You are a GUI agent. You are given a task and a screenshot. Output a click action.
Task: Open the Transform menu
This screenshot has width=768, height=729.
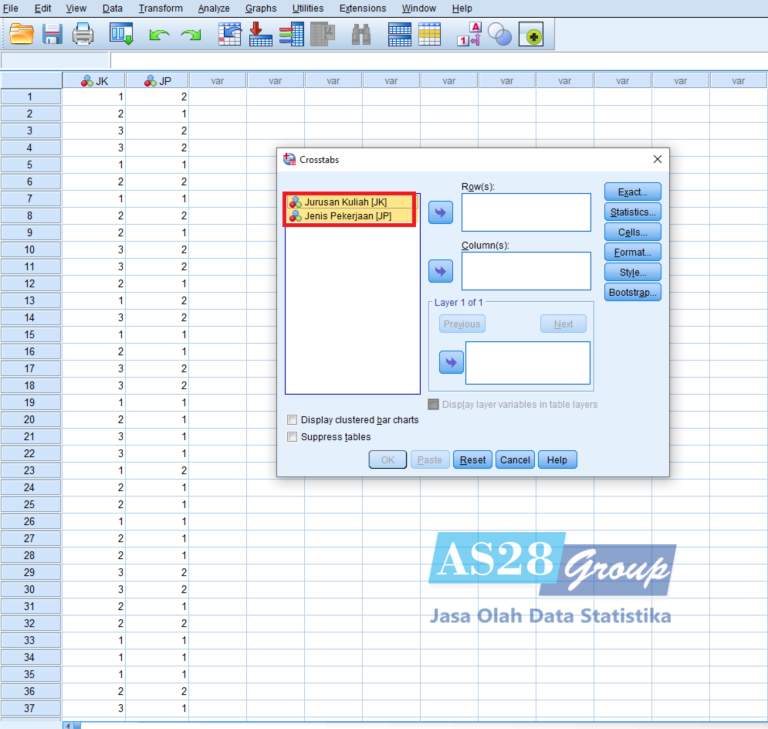pos(160,8)
